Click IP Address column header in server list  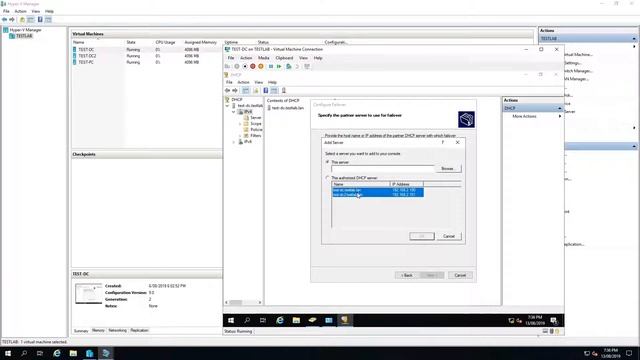407,184
